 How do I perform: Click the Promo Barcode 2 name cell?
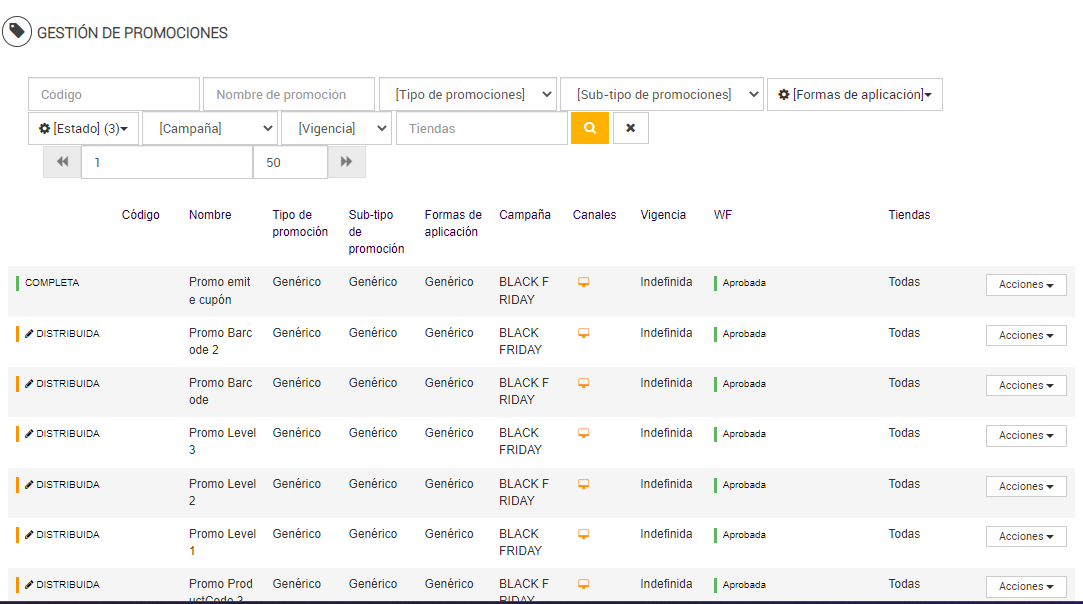tap(220, 341)
